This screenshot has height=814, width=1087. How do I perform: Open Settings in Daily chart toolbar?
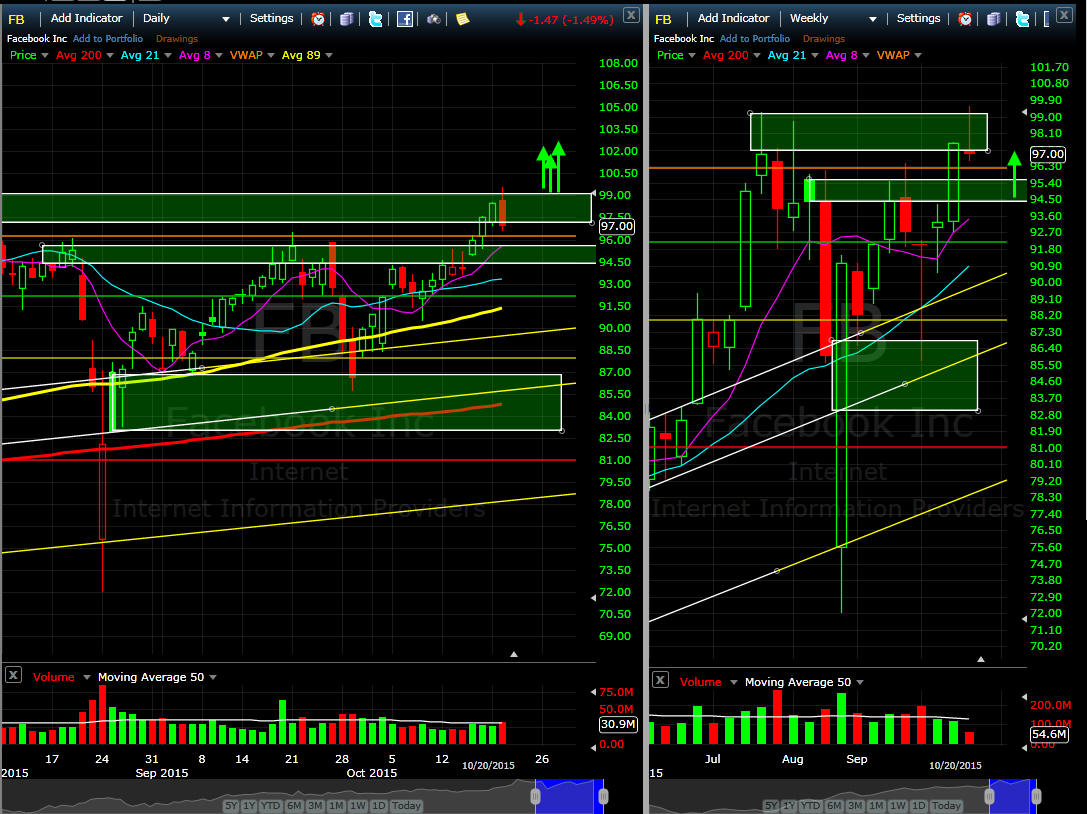click(271, 19)
